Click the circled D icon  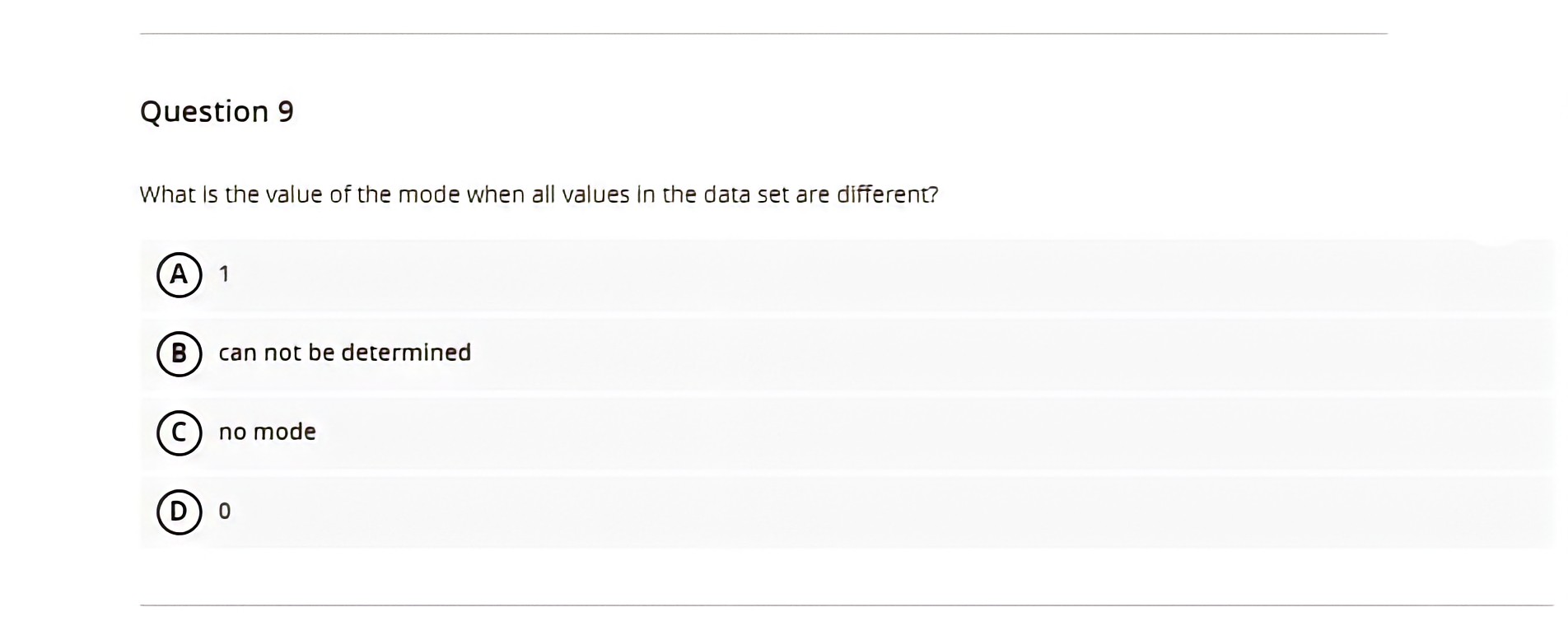click(180, 511)
